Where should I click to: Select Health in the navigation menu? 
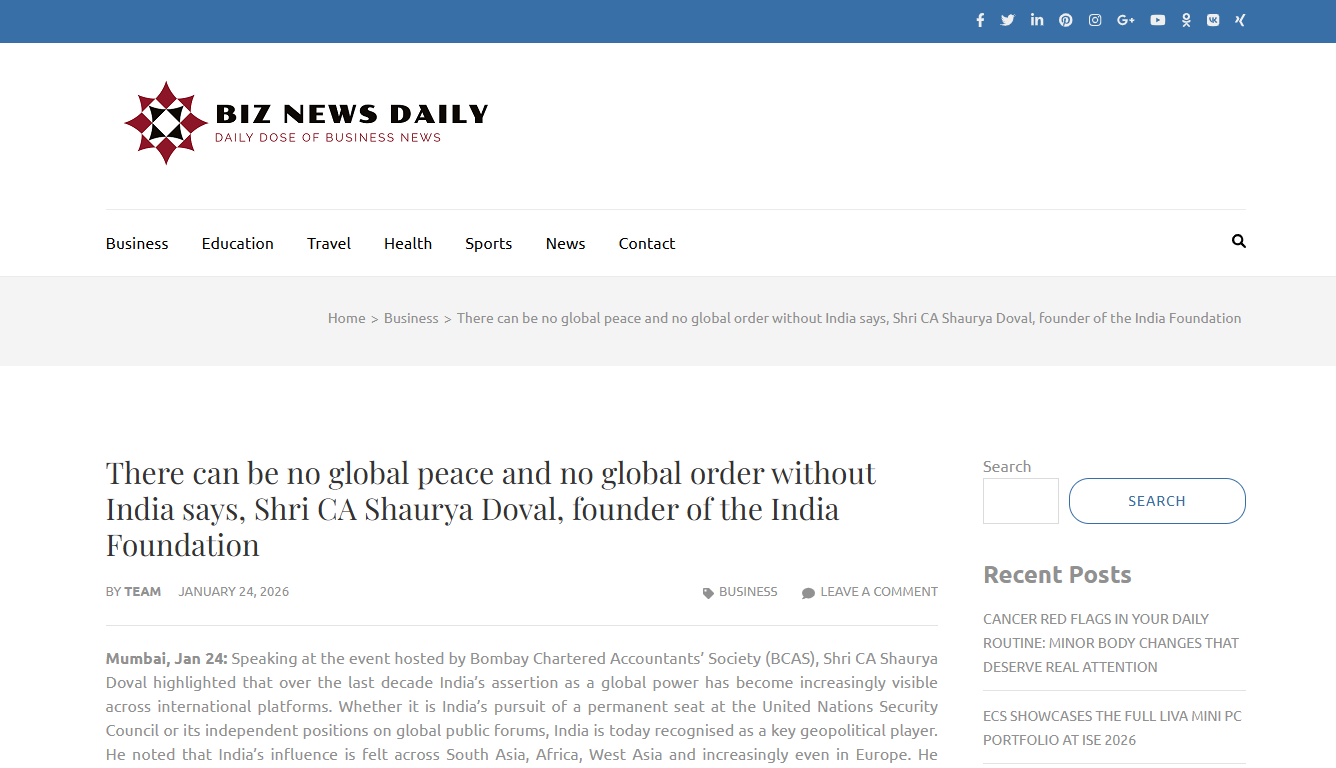click(x=408, y=243)
